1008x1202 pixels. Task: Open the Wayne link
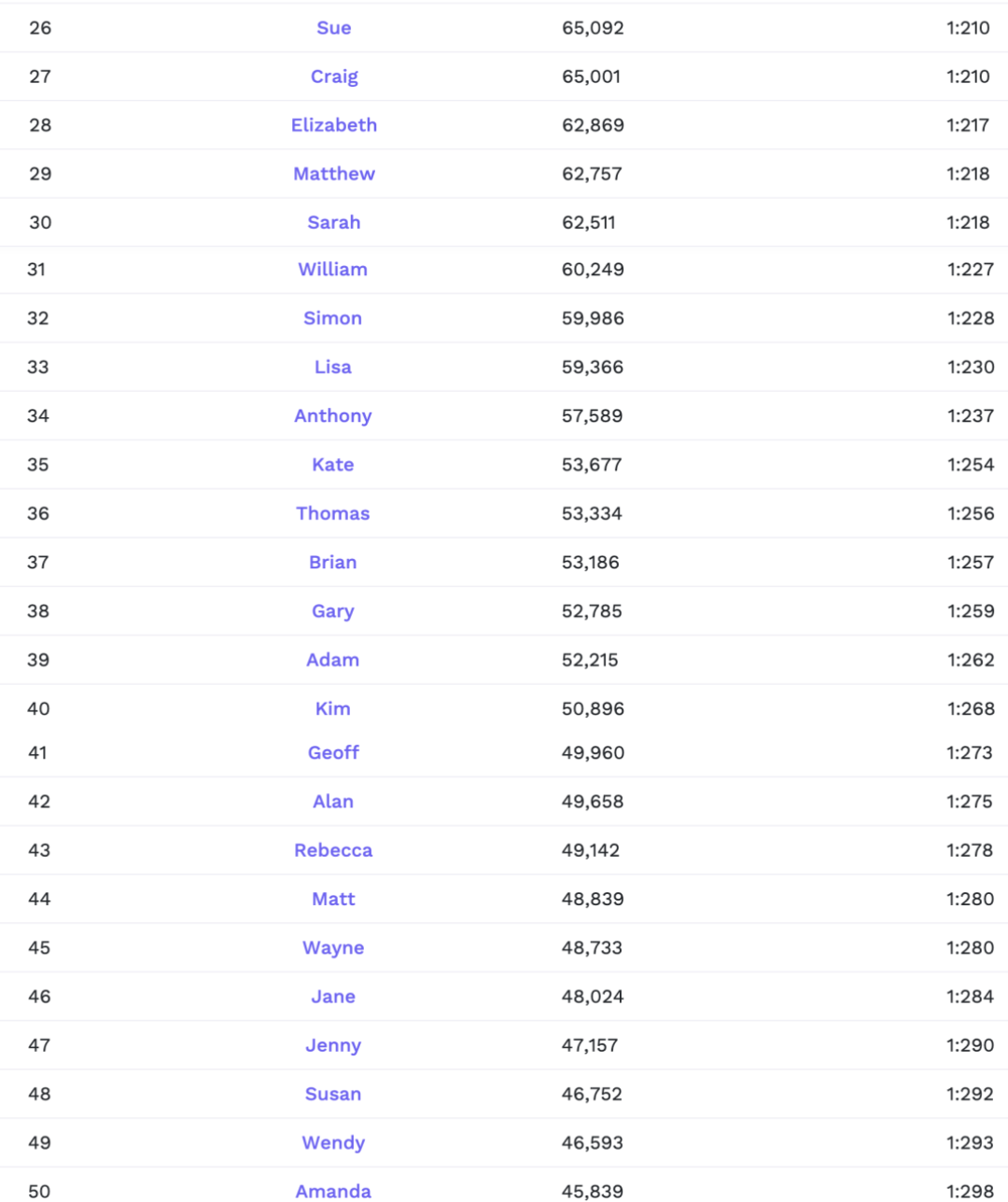pos(333,947)
